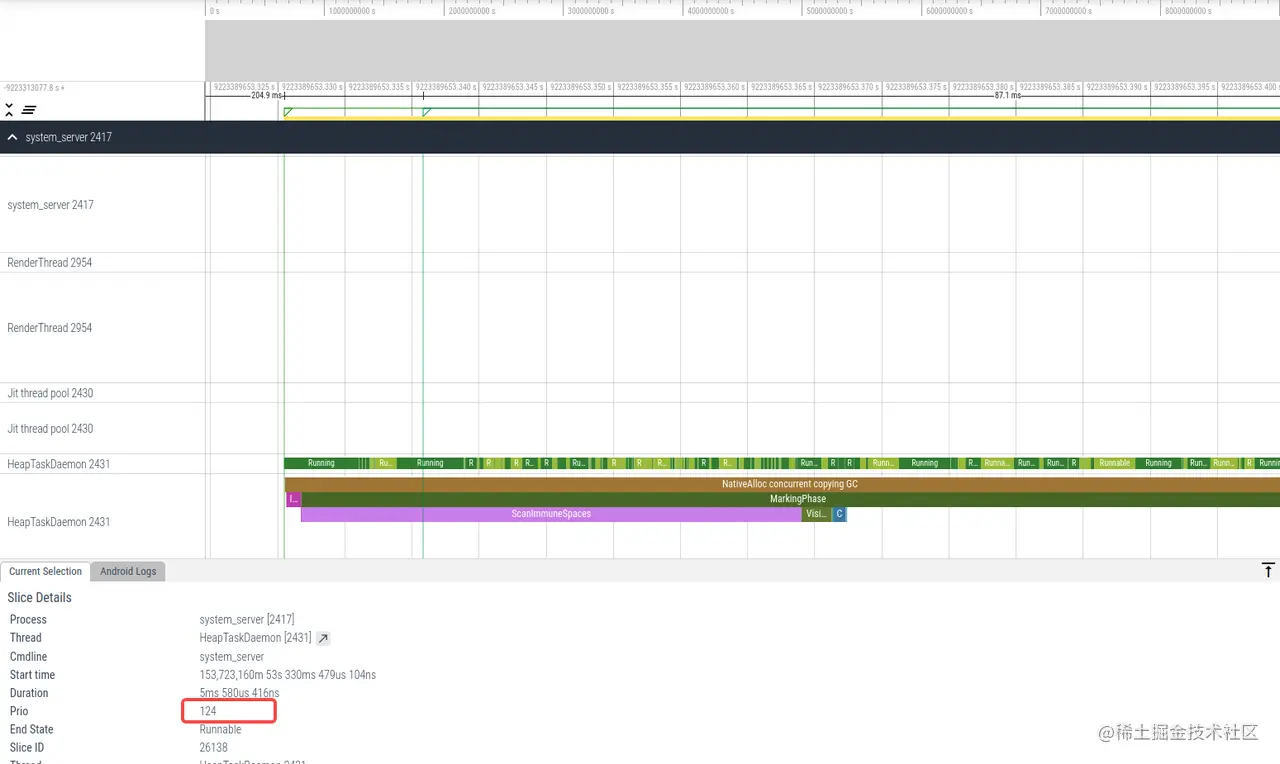This screenshot has height=764, width=1280.
Task: Click the Visi... slice next to ScanImmuneSpaces
Action: tap(815, 513)
